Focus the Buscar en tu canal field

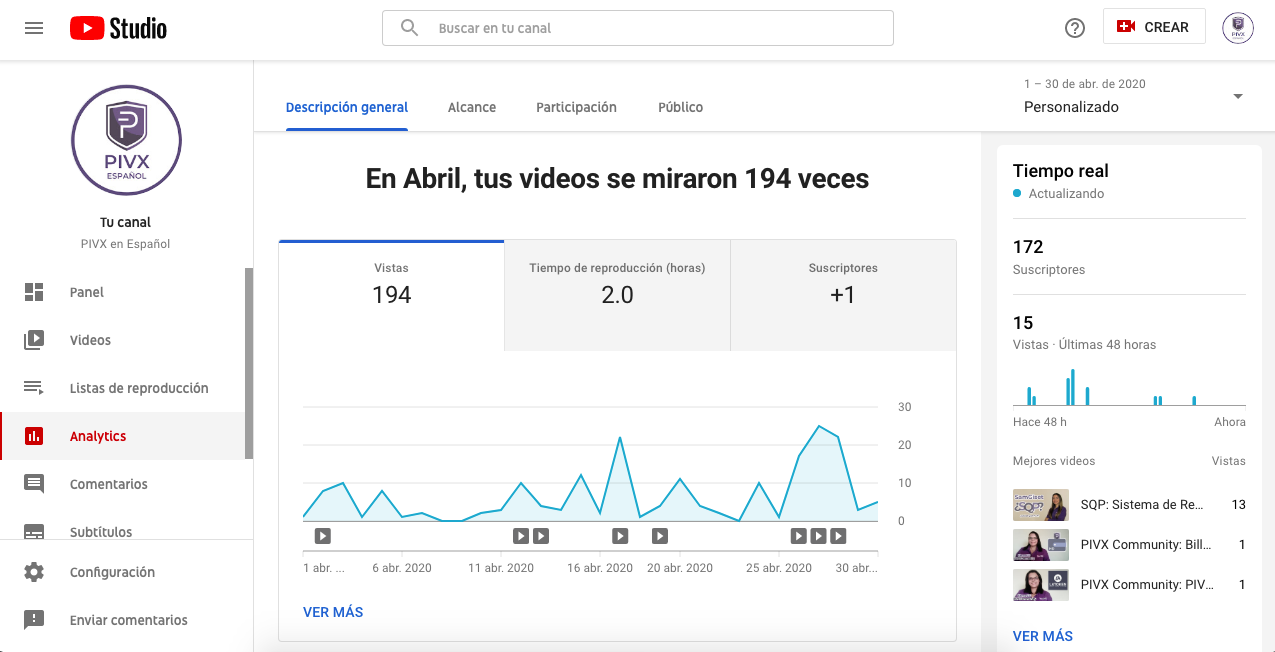tap(637, 28)
